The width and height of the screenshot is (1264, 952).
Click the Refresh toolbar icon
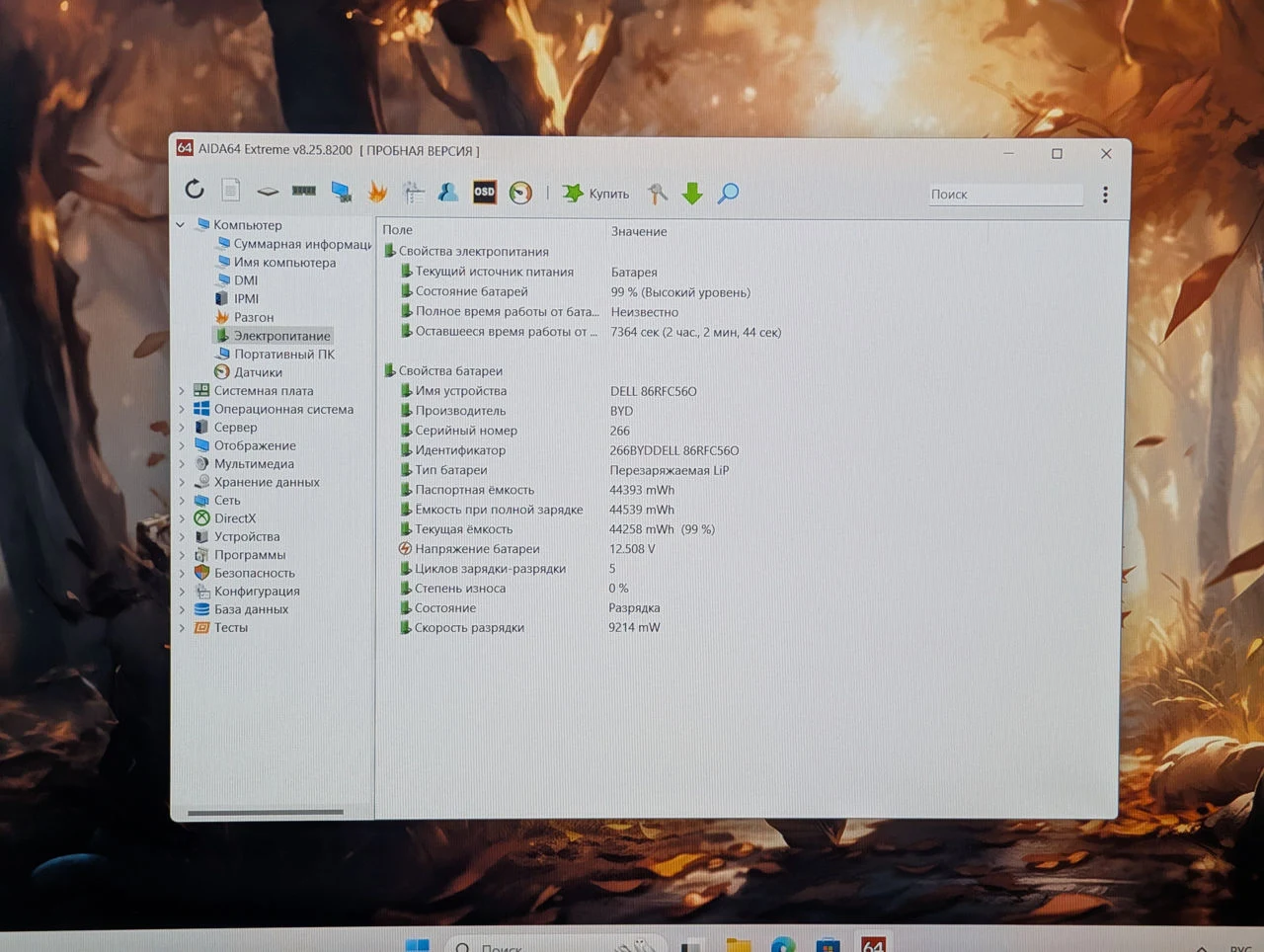click(x=195, y=189)
